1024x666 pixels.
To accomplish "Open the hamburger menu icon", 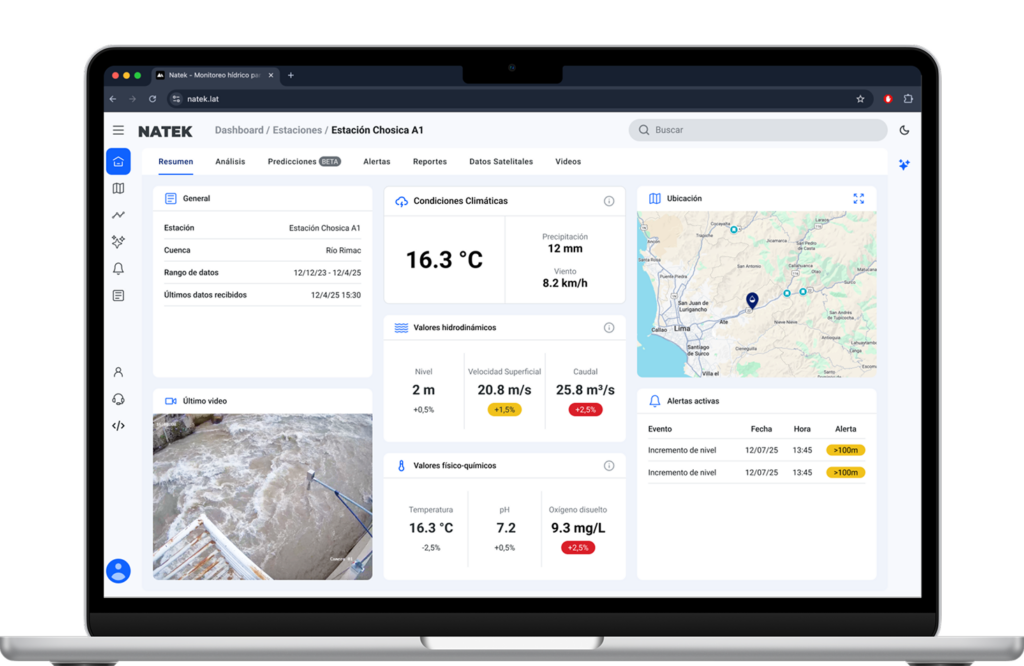I will [118, 130].
